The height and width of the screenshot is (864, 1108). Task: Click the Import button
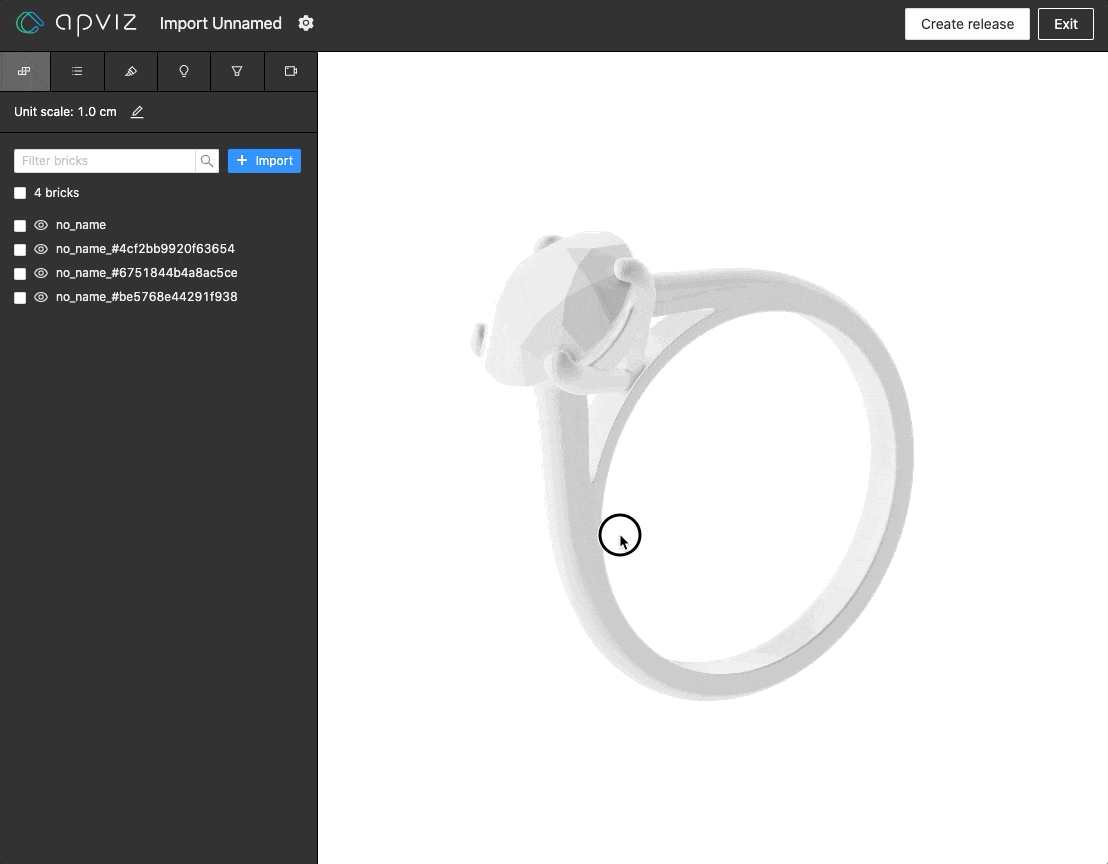[264, 161]
